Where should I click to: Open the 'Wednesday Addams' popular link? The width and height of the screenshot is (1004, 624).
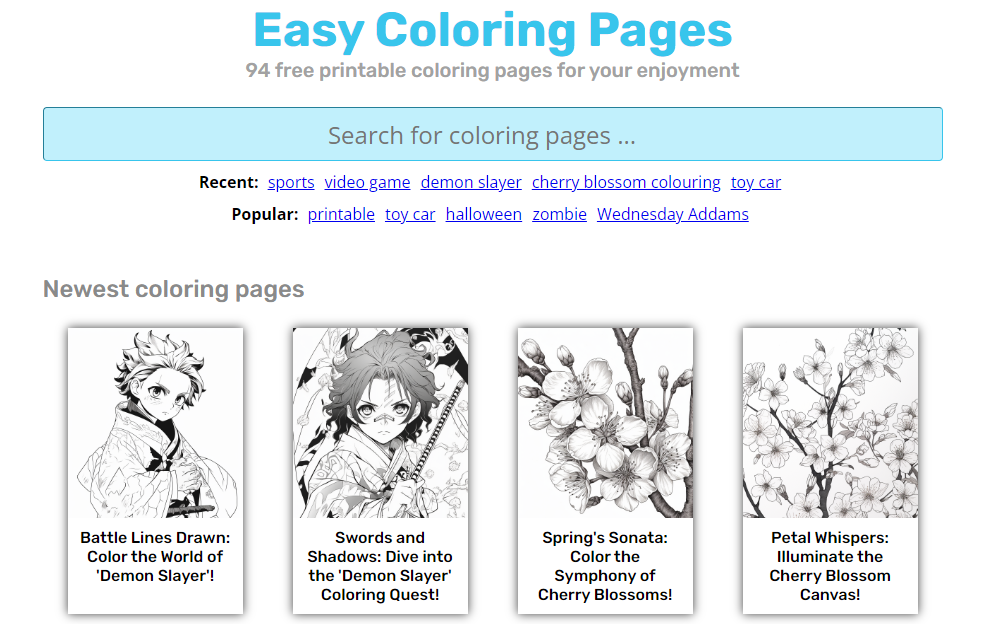coord(672,214)
